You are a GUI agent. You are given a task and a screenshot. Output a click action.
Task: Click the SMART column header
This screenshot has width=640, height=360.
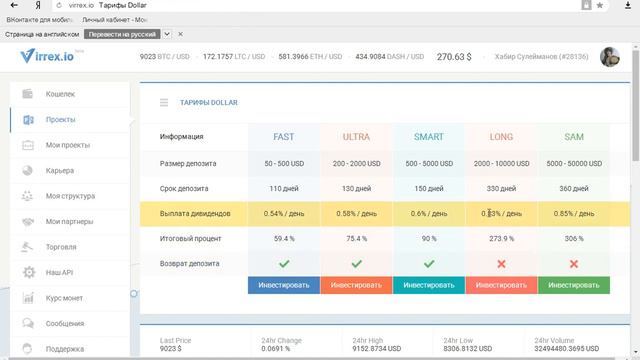(429, 137)
